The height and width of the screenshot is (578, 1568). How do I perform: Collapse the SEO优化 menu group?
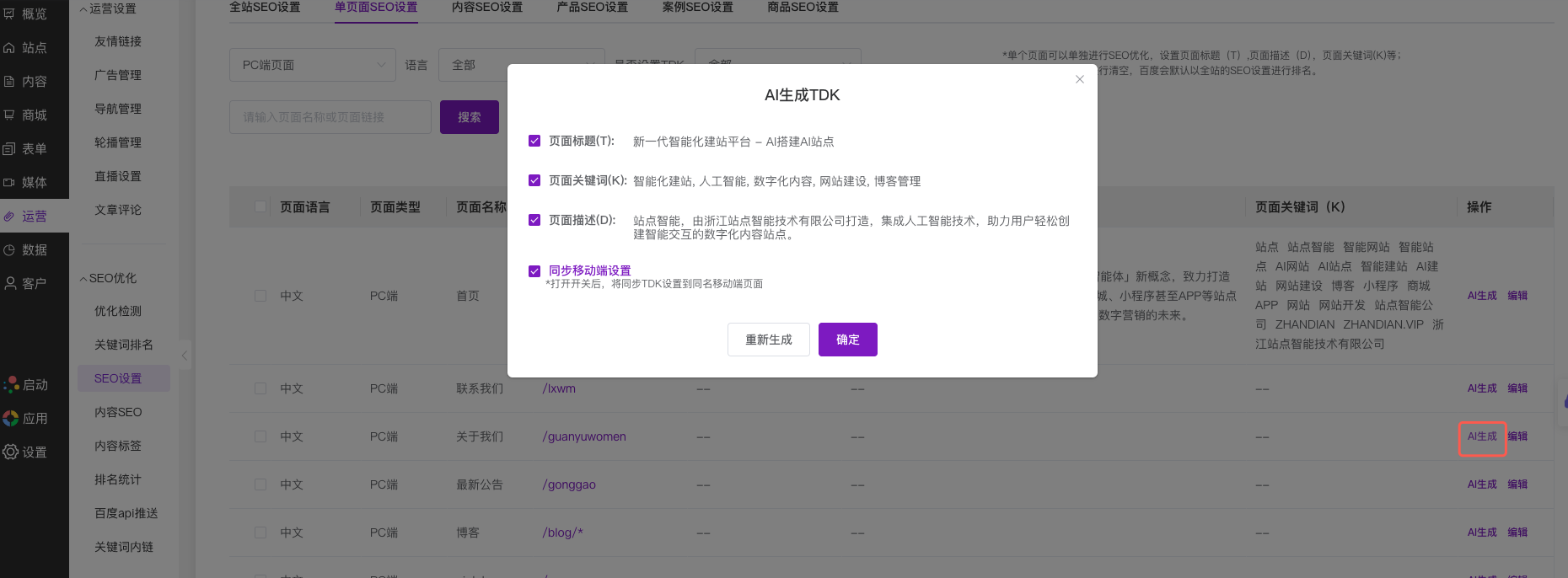click(x=108, y=278)
